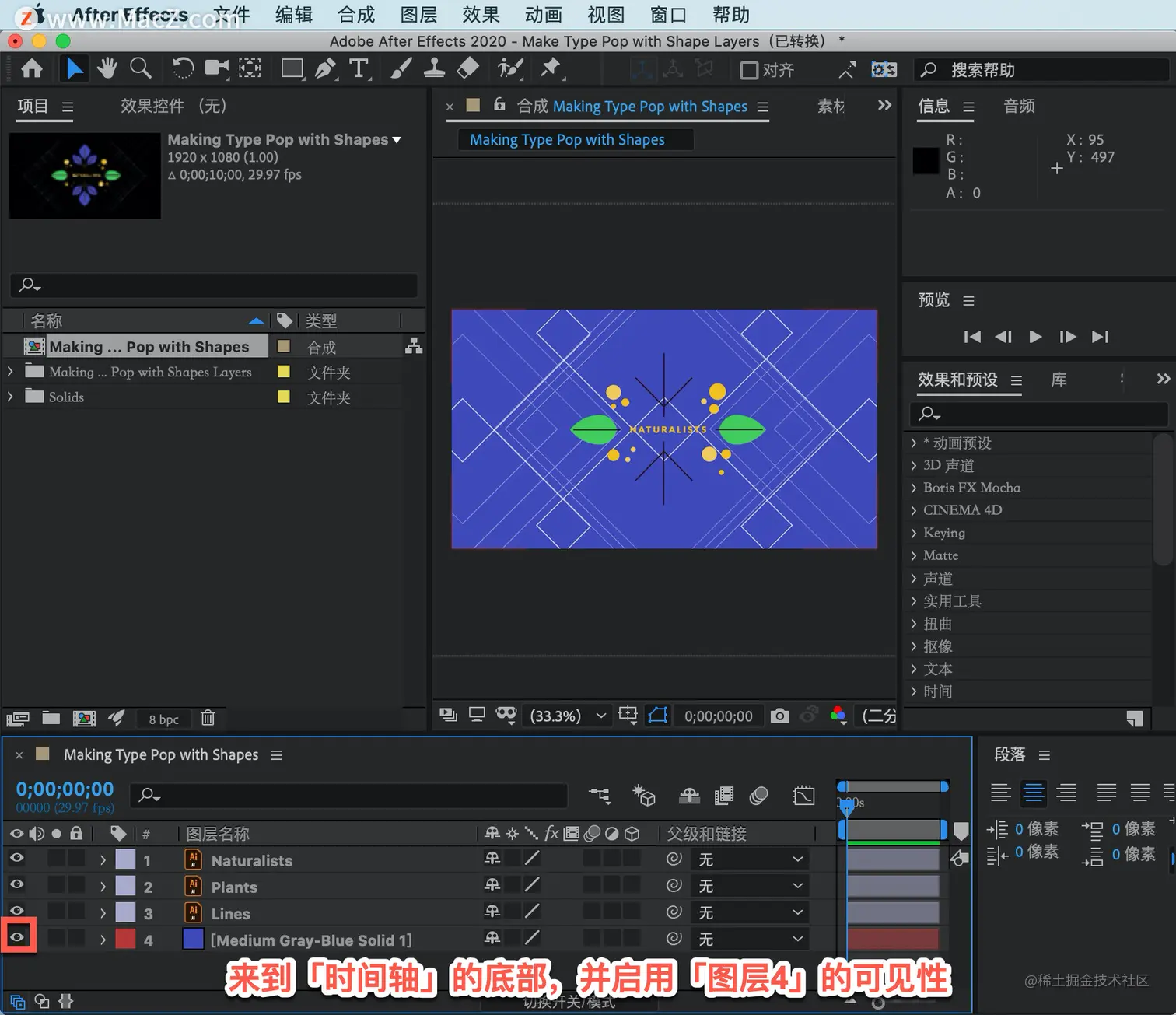Select the Type text tool
Image resolution: width=1176 pixels, height=1015 pixels.
[359, 69]
